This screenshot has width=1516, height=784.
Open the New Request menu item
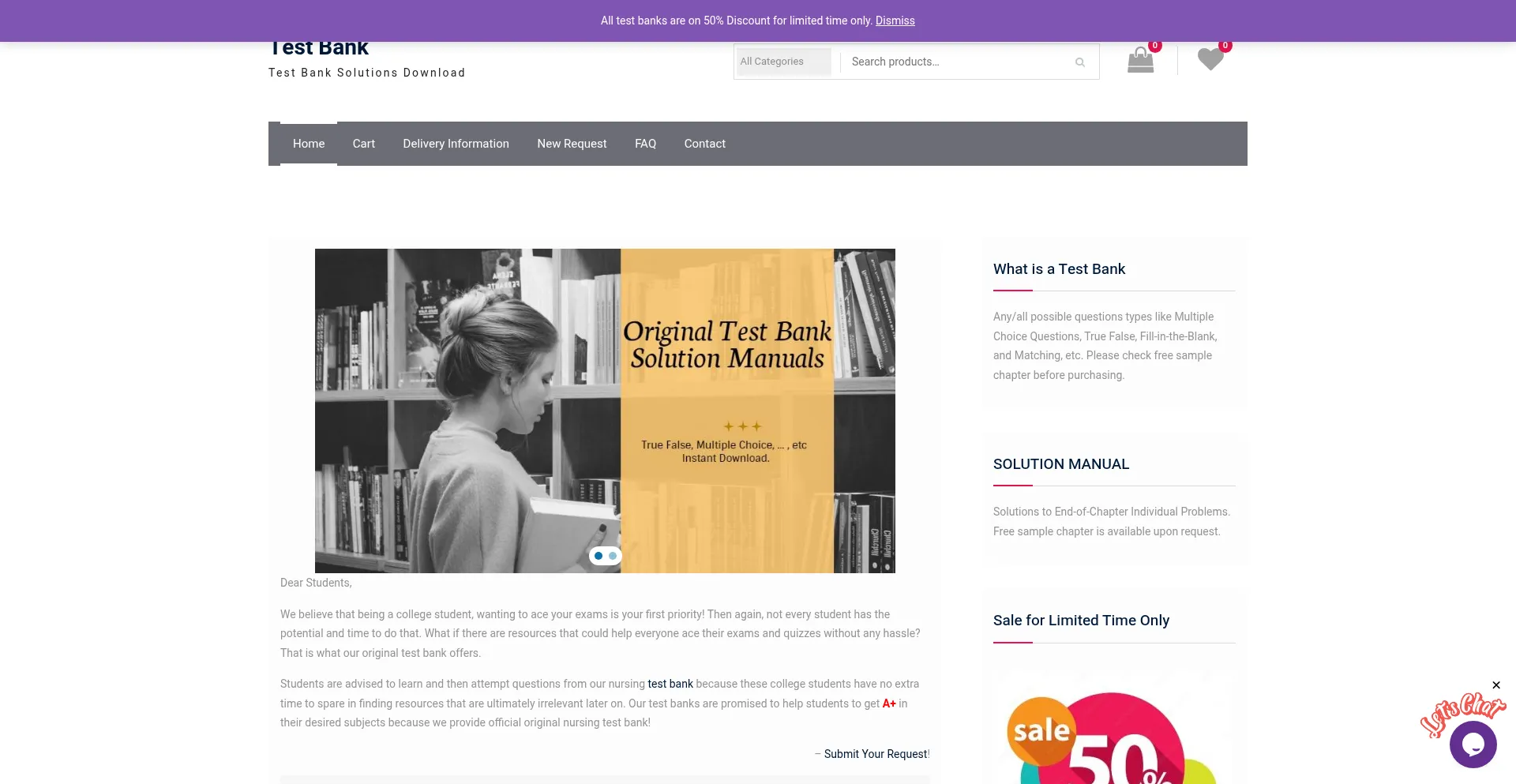[572, 144]
